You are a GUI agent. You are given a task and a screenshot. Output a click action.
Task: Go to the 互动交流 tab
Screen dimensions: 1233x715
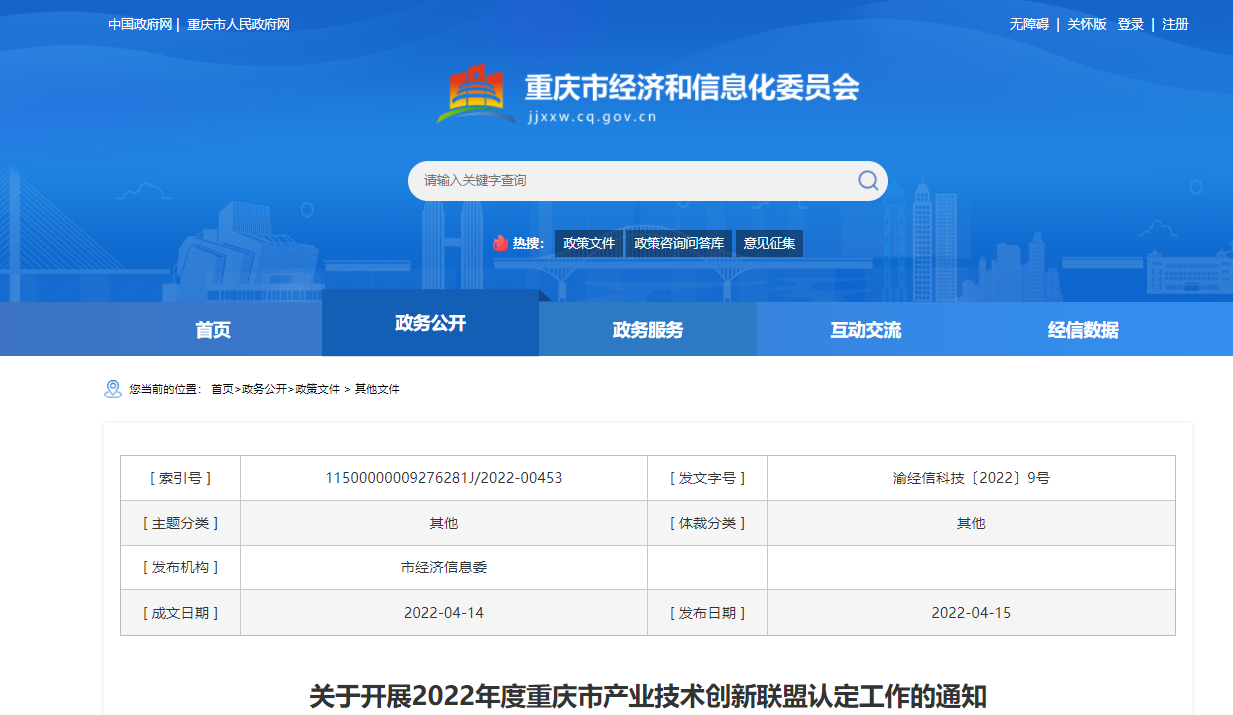pos(865,330)
